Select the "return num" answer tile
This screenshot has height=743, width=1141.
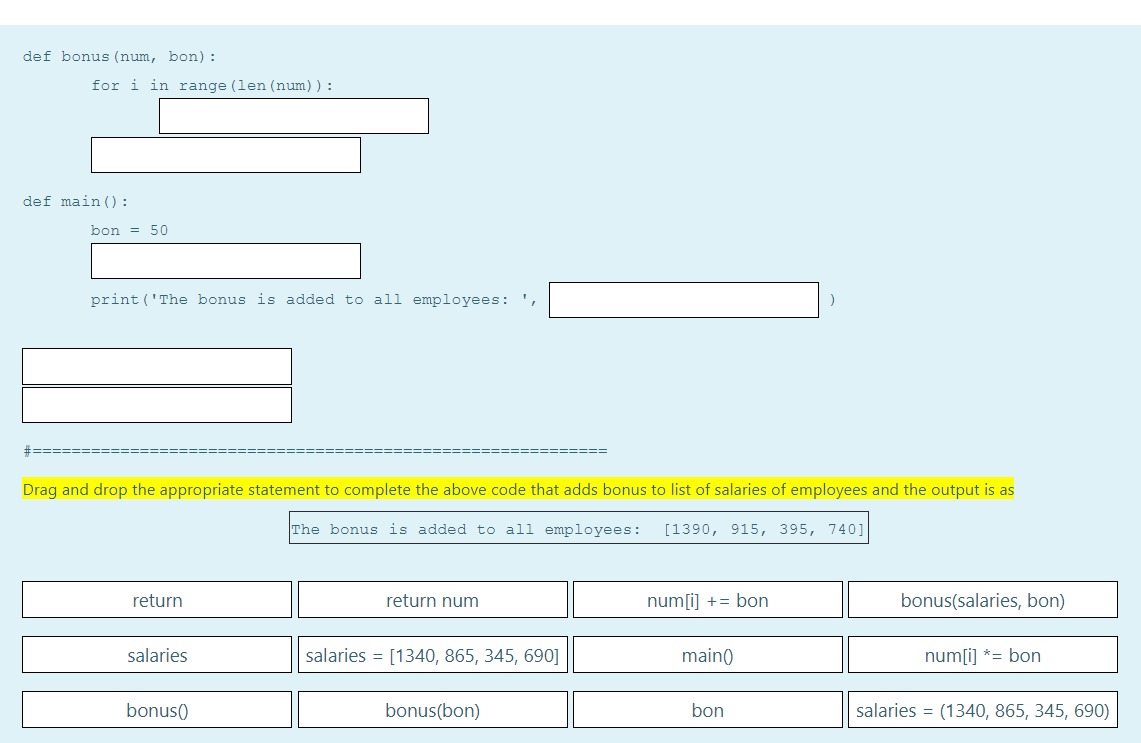pos(432,599)
